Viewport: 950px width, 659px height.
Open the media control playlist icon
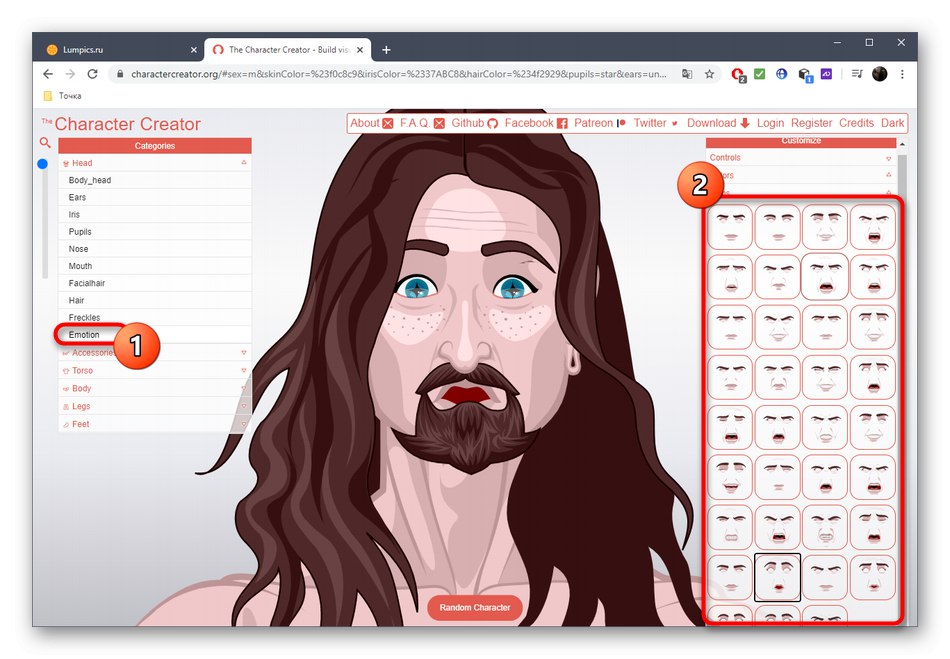point(857,74)
